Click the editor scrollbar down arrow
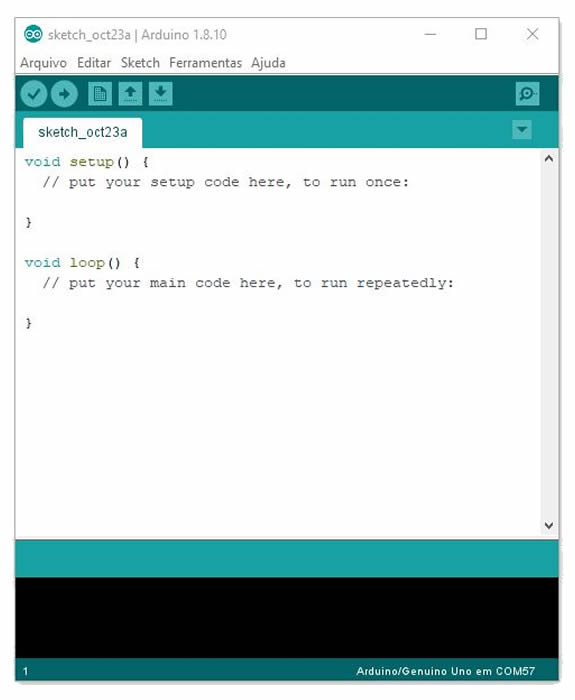The image size is (575, 700). [549, 525]
